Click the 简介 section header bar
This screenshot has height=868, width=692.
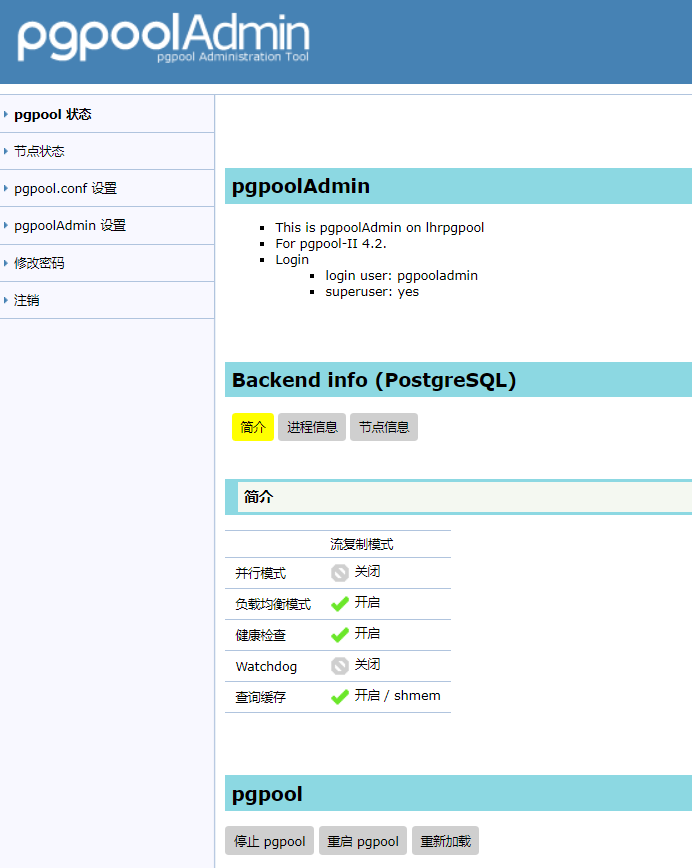pyautogui.click(x=458, y=497)
